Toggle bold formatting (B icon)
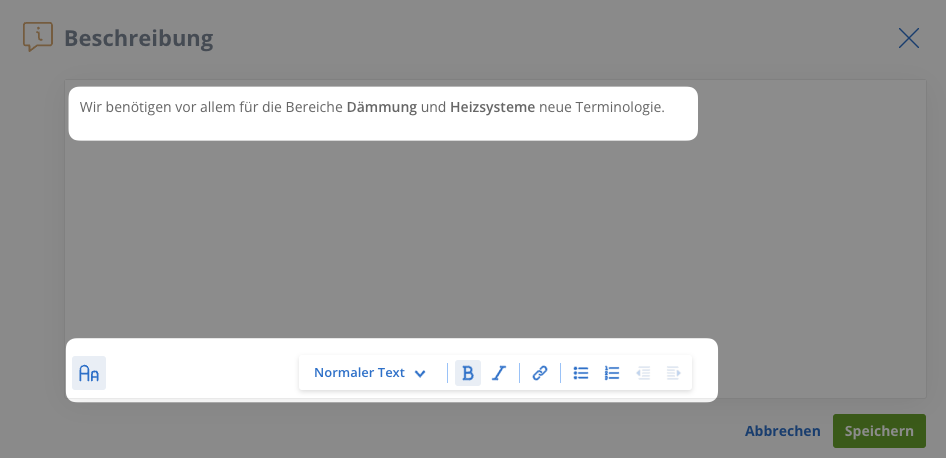Screen dimensions: 946x458 pyautogui.click(x=468, y=373)
